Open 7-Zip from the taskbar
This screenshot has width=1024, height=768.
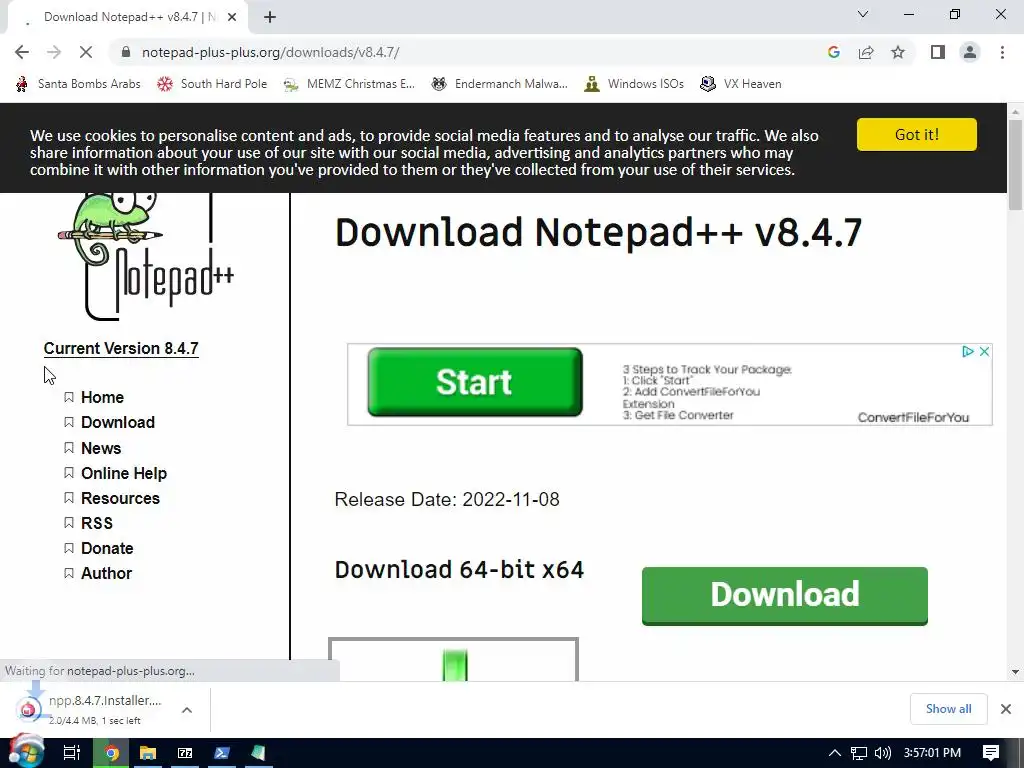pyautogui.click(x=185, y=753)
